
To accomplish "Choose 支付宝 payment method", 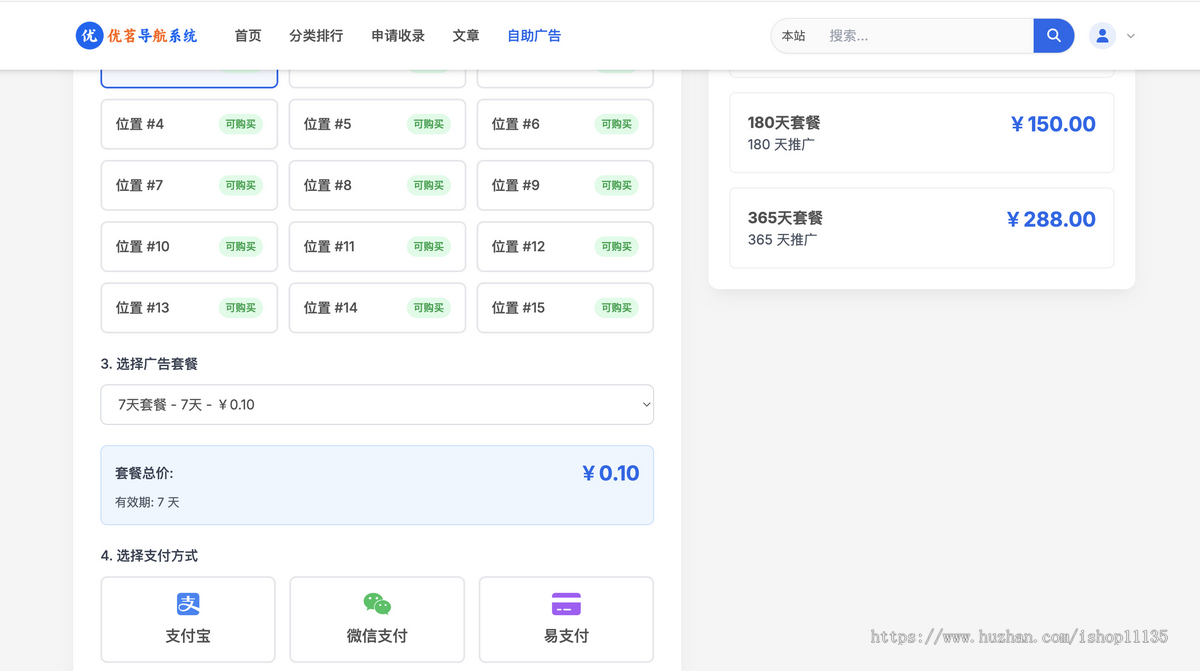I will (x=188, y=619).
